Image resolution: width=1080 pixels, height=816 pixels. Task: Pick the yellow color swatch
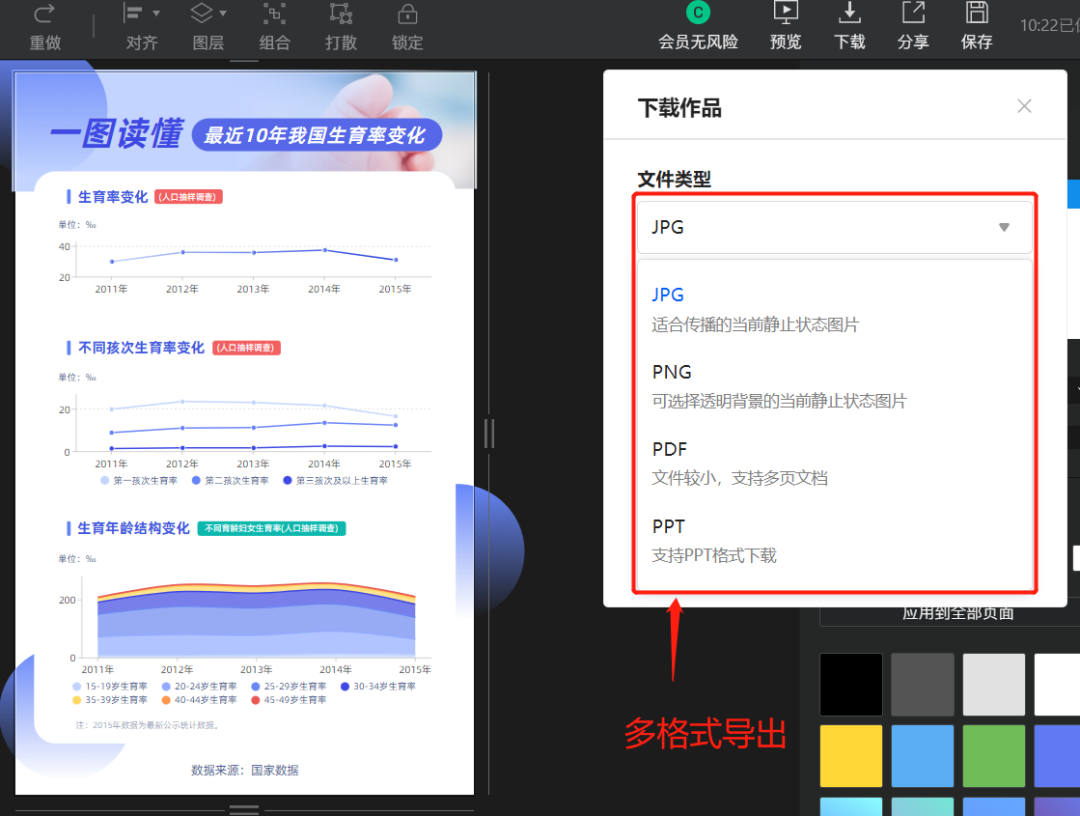(851, 755)
